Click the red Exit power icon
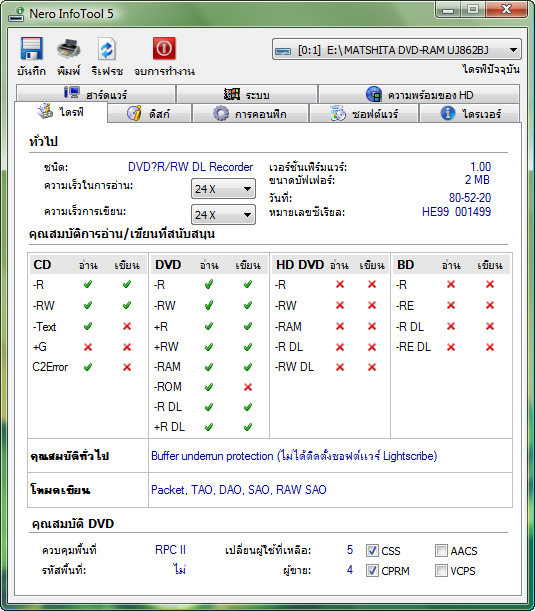 164,48
